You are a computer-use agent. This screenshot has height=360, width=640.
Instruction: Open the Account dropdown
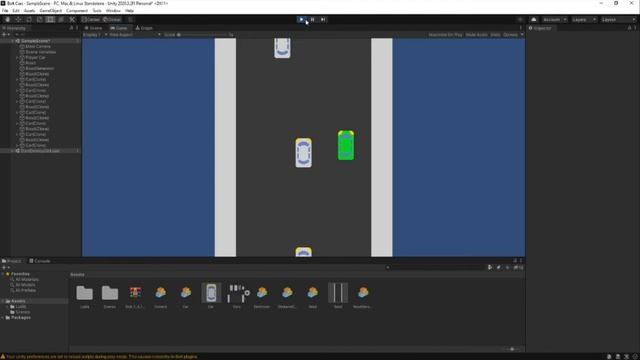[x=554, y=19]
